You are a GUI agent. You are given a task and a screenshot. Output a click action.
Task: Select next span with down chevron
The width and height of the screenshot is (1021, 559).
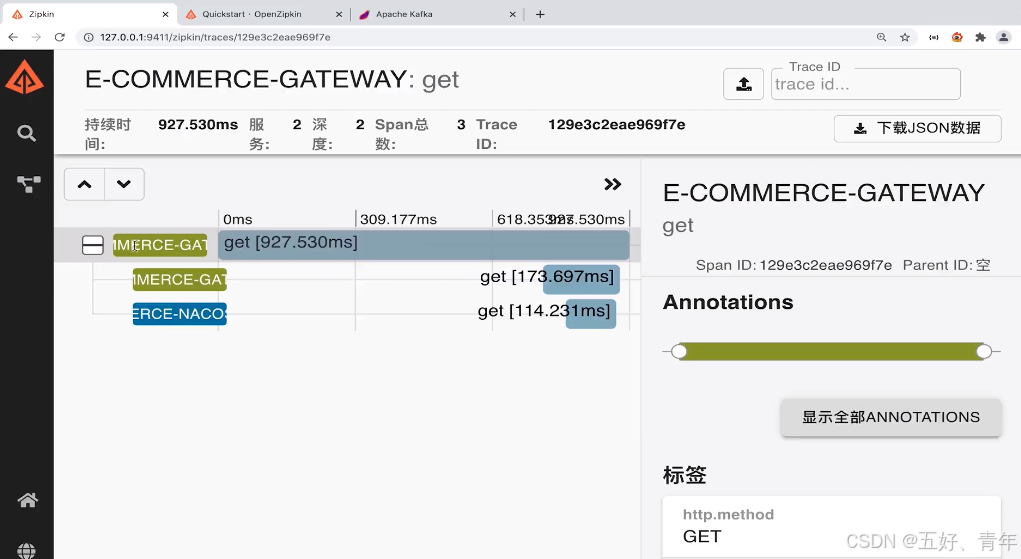[x=124, y=184]
